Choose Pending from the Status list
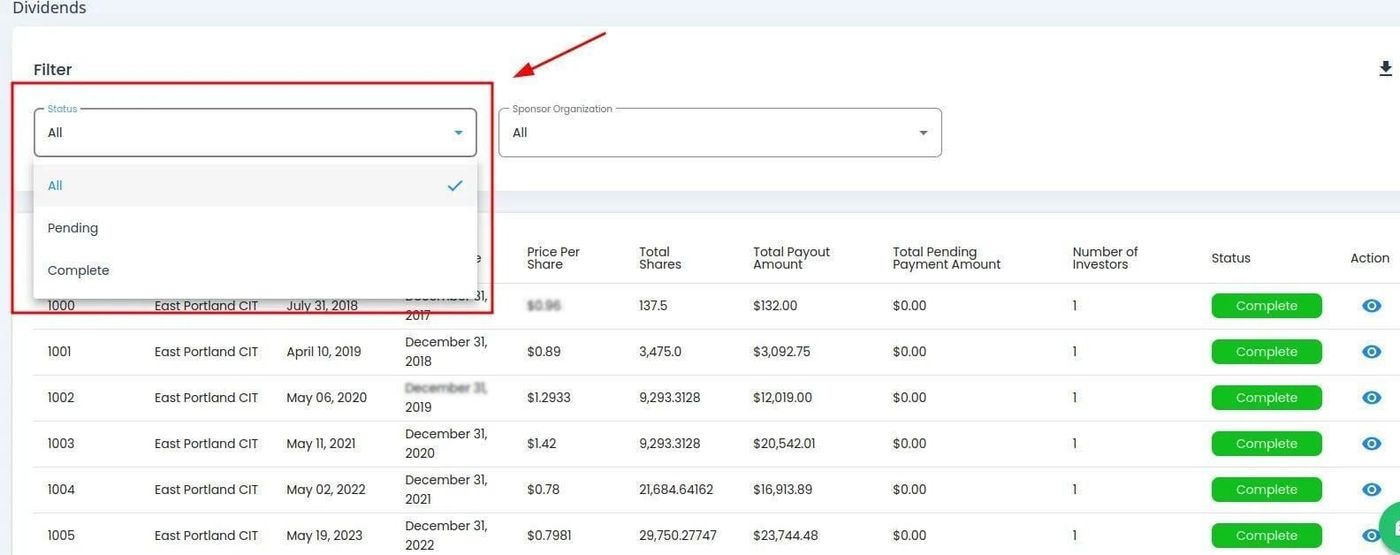The image size is (1400, 555). point(73,228)
